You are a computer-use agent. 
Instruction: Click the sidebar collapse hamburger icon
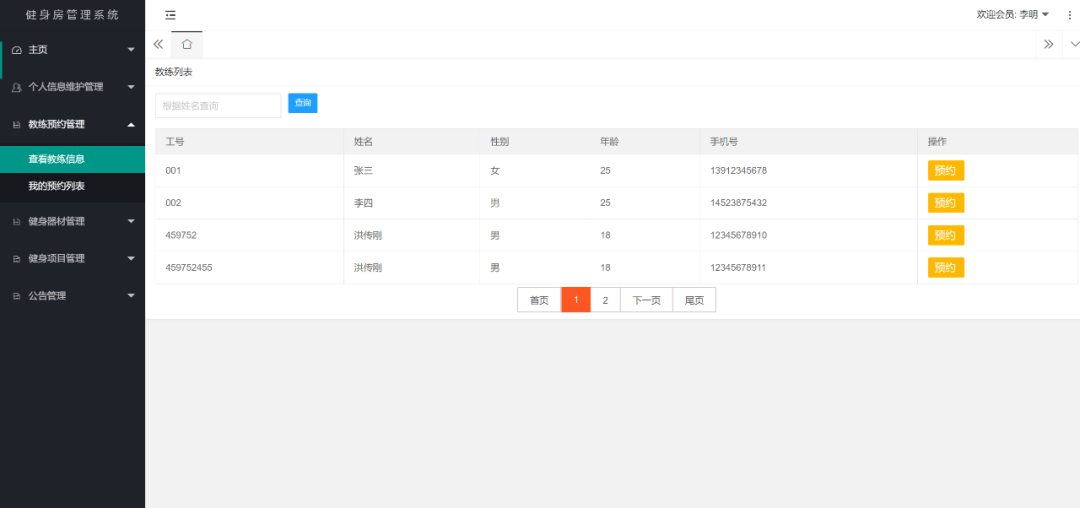[170, 15]
